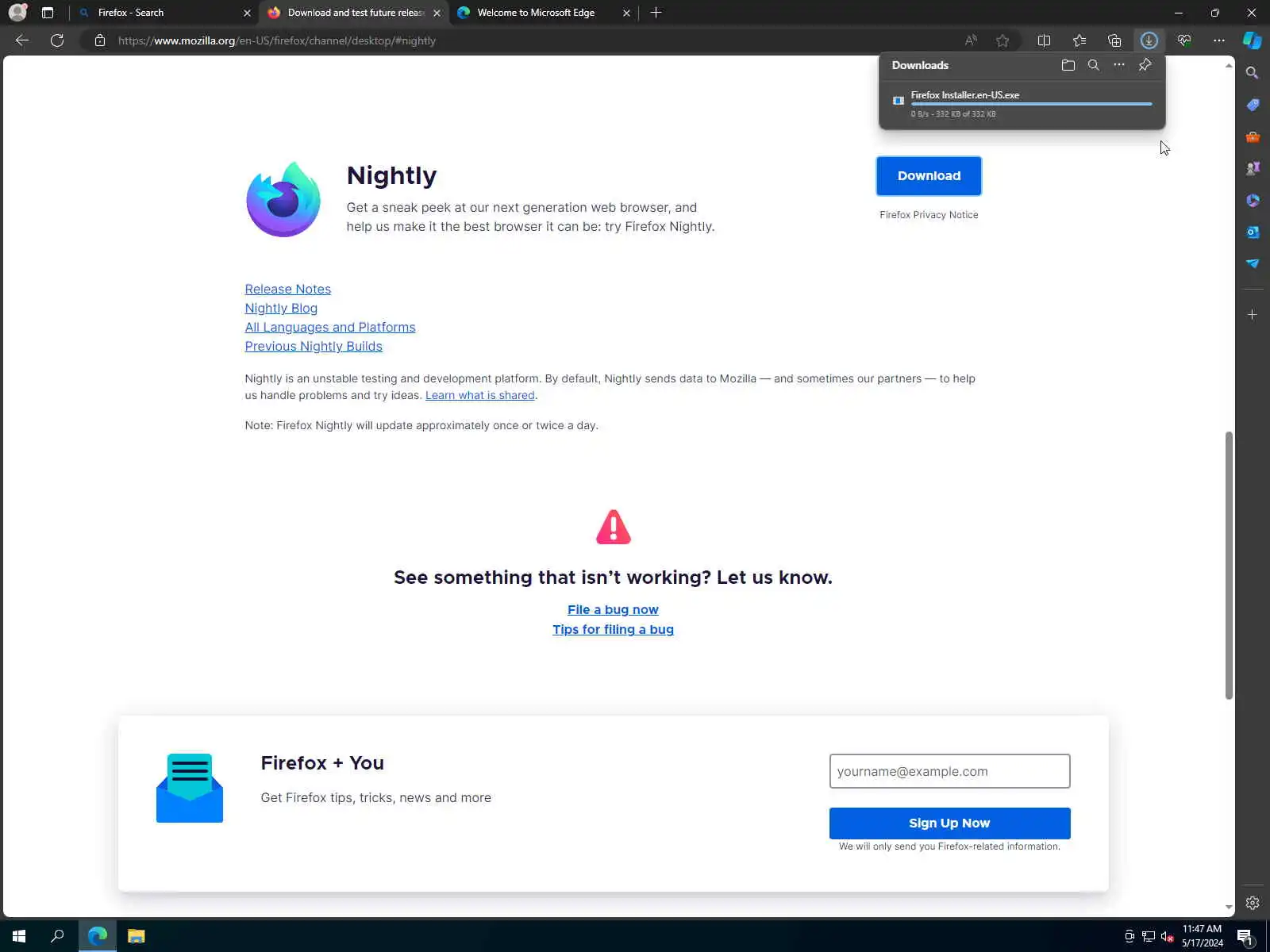
Task: Click the Sign Up Now button
Action: tap(949, 823)
